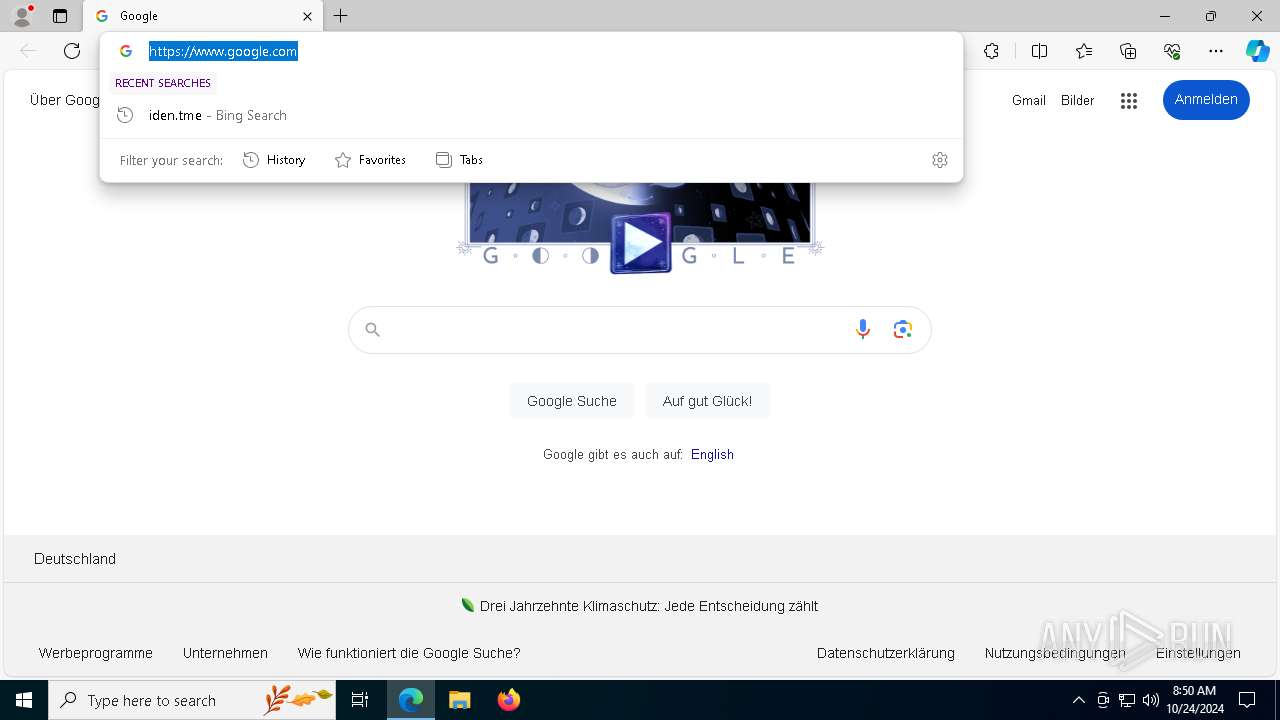Viewport: 1280px width, 720px height.
Task: Open the Extensions puzzle icon
Action: (x=991, y=51)
